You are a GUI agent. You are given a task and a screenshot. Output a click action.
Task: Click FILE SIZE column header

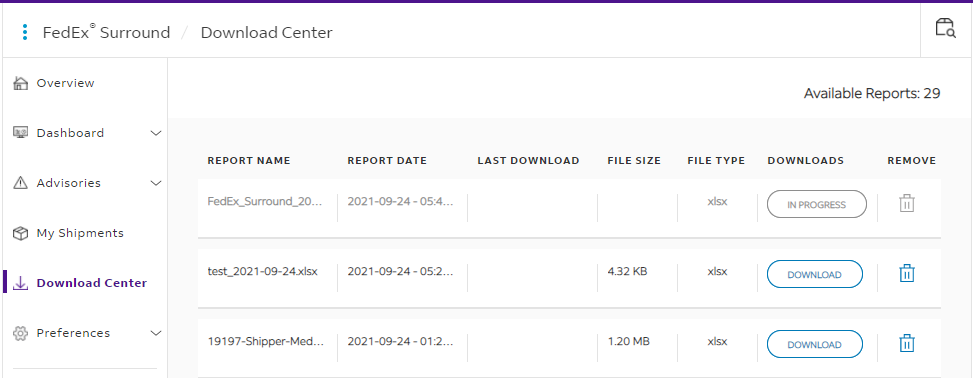coord(634,161)
